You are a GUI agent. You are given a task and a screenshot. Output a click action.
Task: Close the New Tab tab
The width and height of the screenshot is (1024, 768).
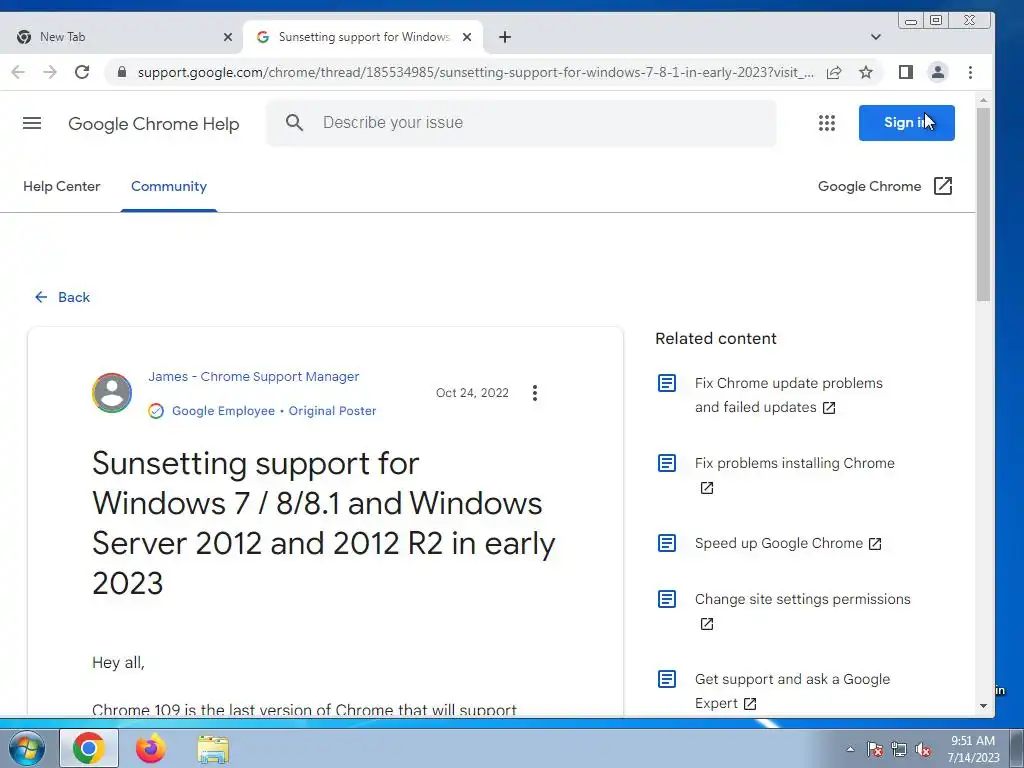click(x=228, y=37)
